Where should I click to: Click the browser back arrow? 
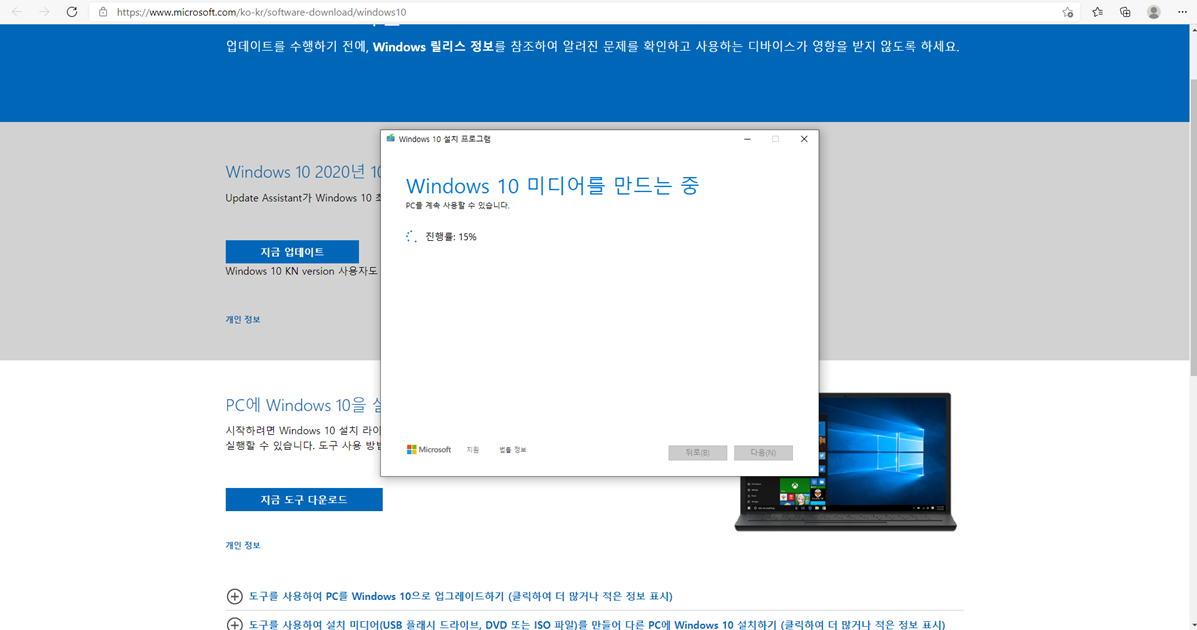pos(17,12)
